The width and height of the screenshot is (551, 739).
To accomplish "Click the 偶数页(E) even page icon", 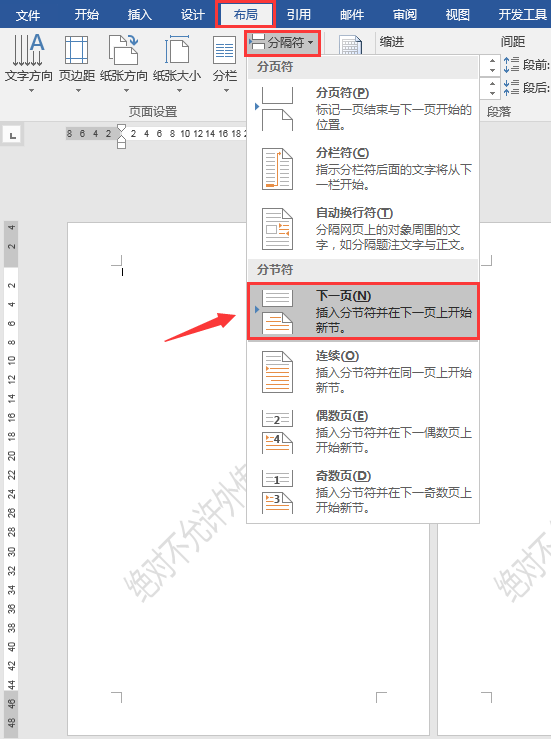I will tap(277, 432).
